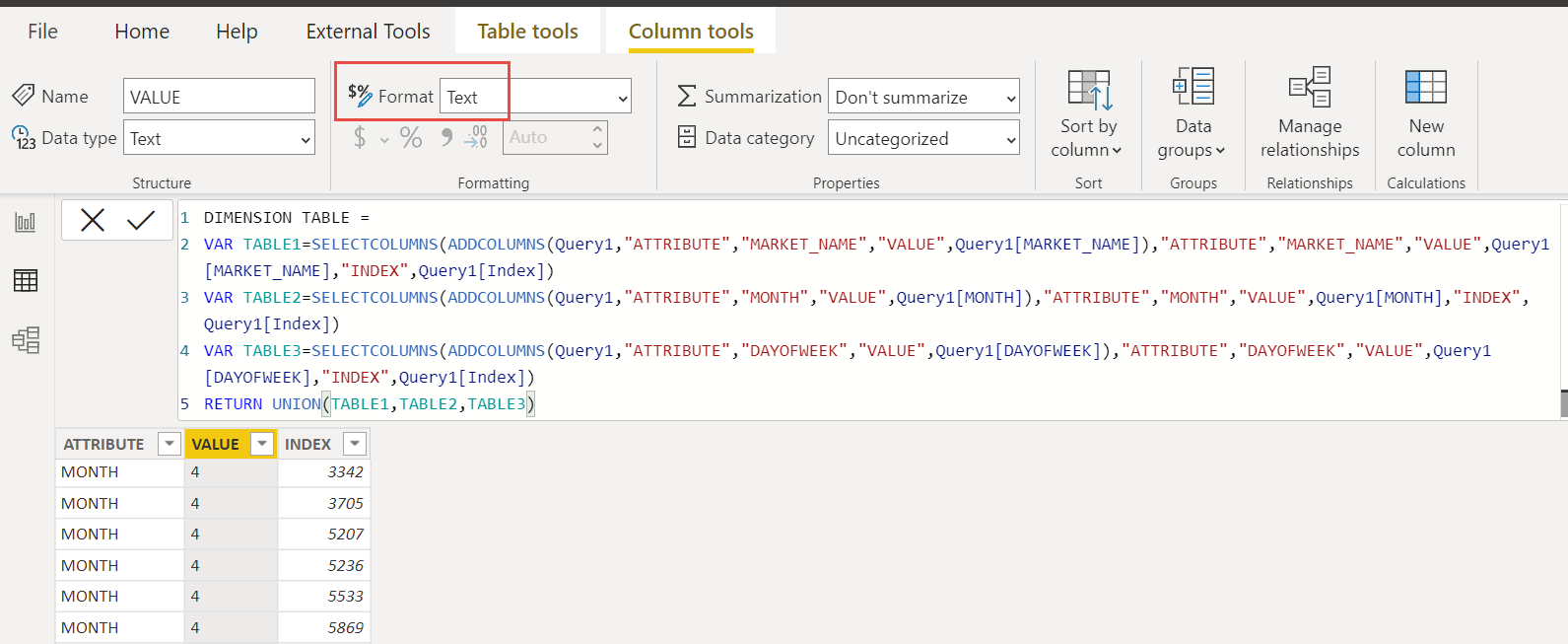Decrease decimal places with down stepper
Screen dimensions: 1568x644
pos(597,146)
